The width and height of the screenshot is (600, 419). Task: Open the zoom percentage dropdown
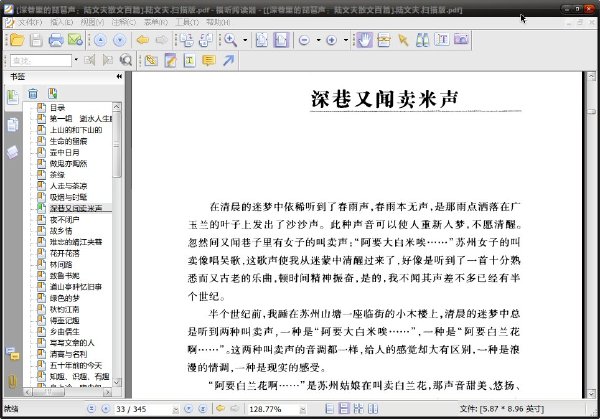302,409
